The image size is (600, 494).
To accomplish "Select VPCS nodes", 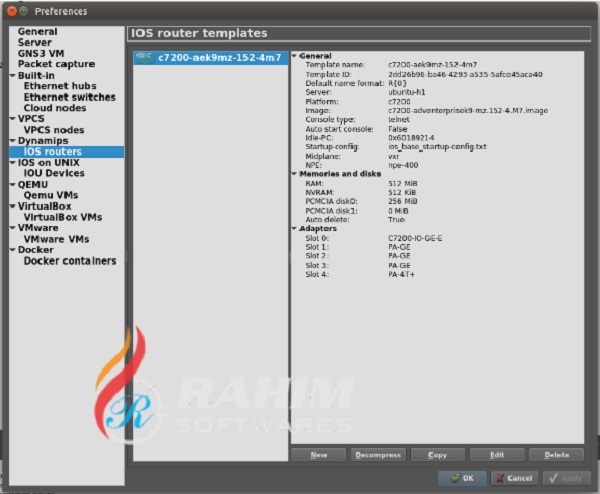I will click(x=54, y=130).
